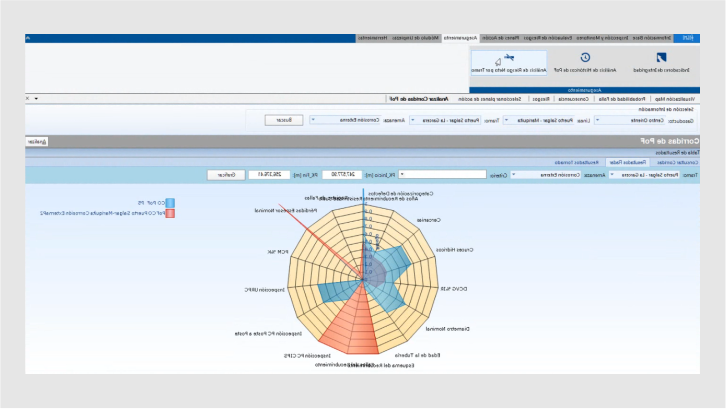Switch to the Resultados Tornado tab
The width and height of the screenshot is (726, 409).
(x=576, y=163)
